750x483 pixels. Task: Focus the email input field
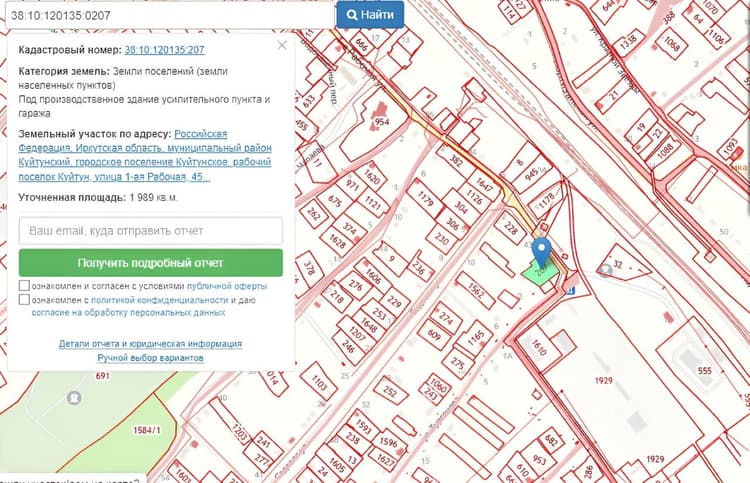[x=151, y=231]
